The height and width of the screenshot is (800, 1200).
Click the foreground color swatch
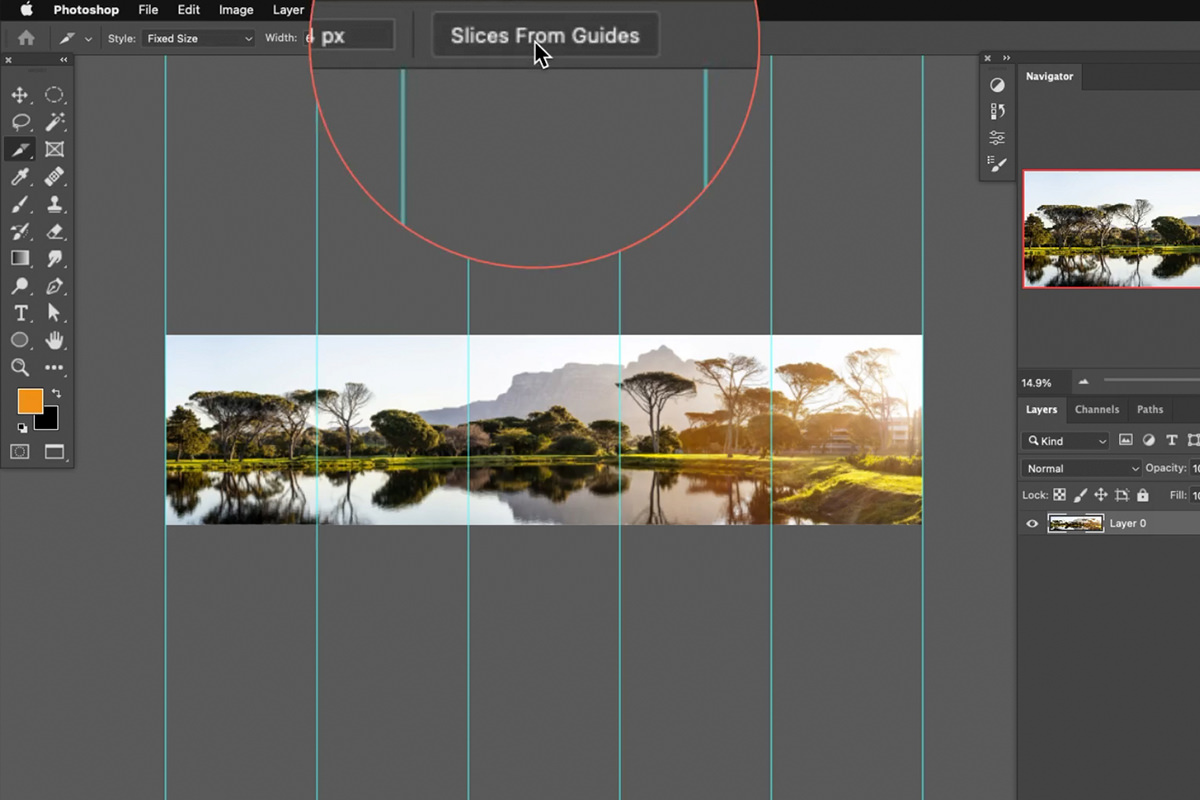[32, 402]
